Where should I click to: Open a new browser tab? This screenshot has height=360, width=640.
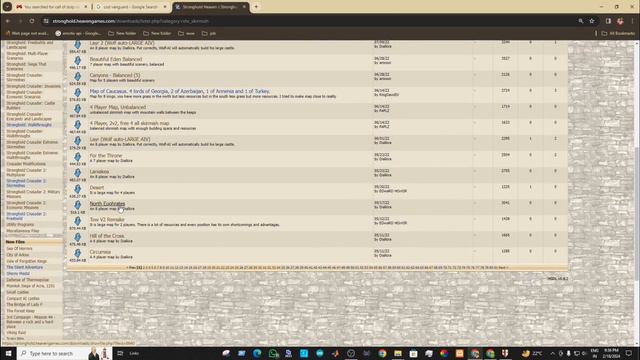(256, 7)
